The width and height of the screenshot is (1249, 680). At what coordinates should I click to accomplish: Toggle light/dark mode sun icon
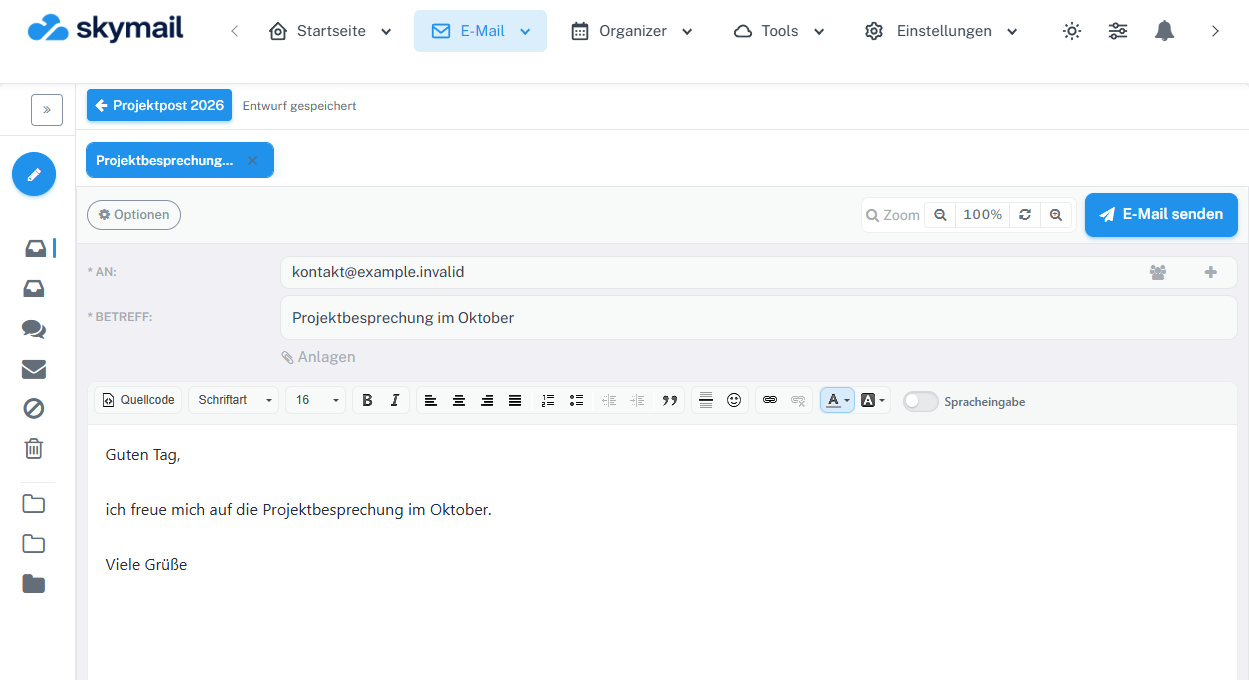(1072, 31)
